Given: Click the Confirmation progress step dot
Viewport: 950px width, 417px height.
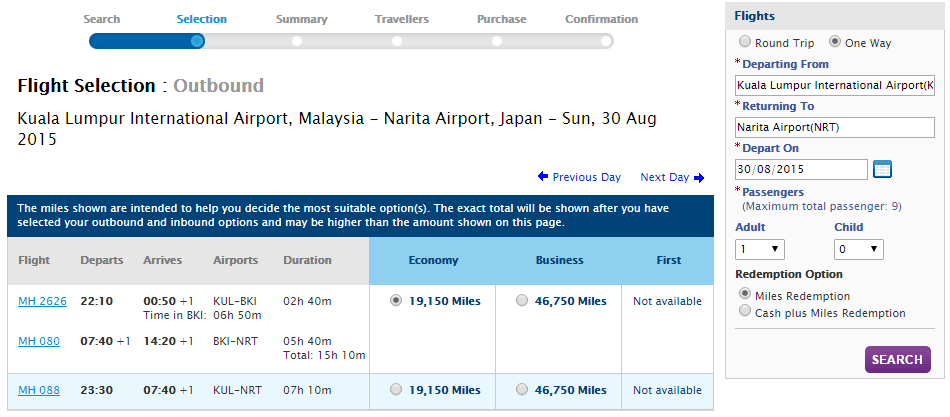Looking at the screenshot, I should [x=605, y=41].
